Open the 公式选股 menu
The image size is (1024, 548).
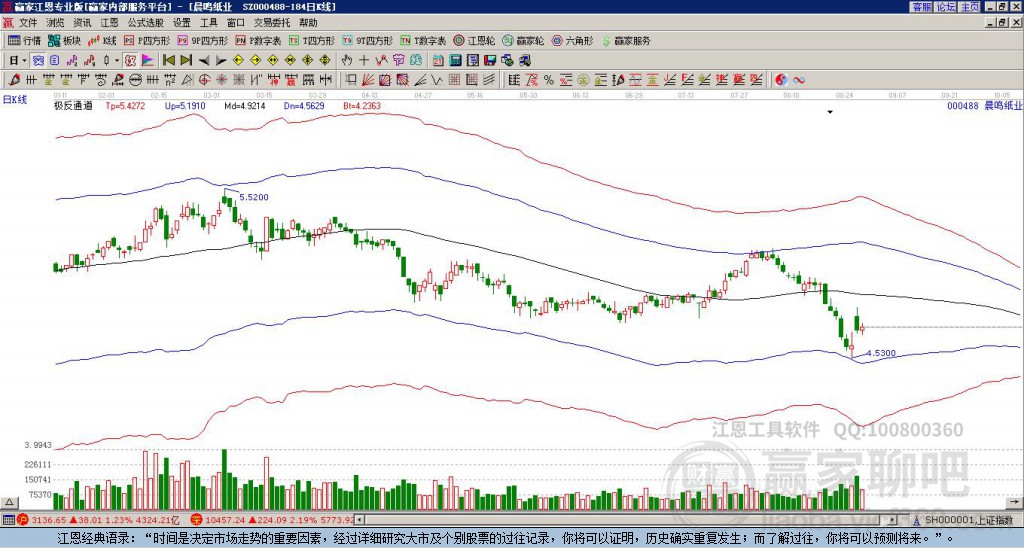[146, 23]
